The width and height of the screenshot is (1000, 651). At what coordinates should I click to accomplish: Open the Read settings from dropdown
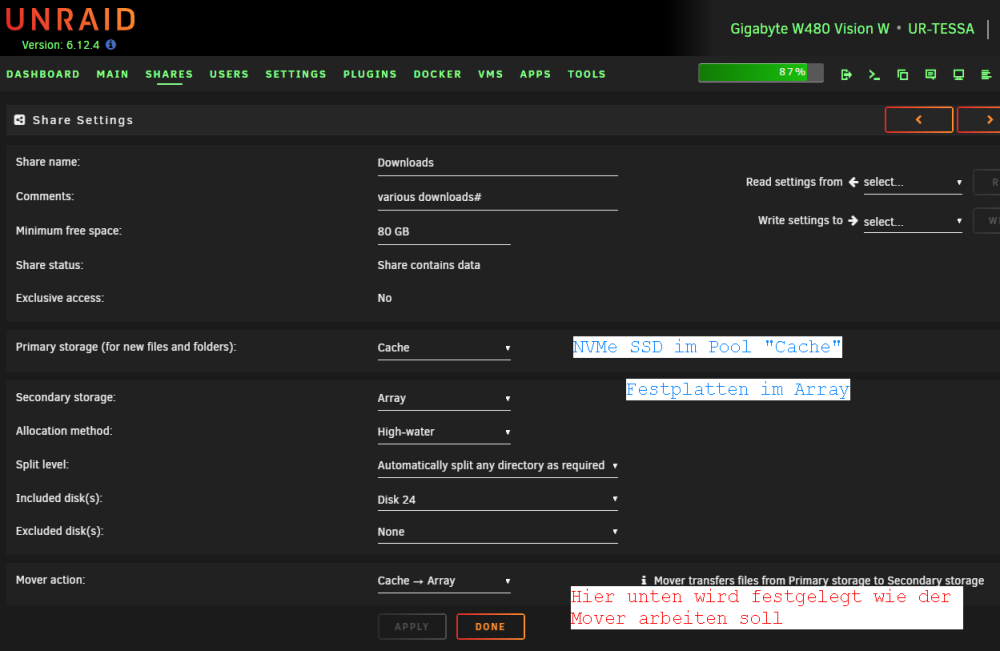(x=913, y=182)
